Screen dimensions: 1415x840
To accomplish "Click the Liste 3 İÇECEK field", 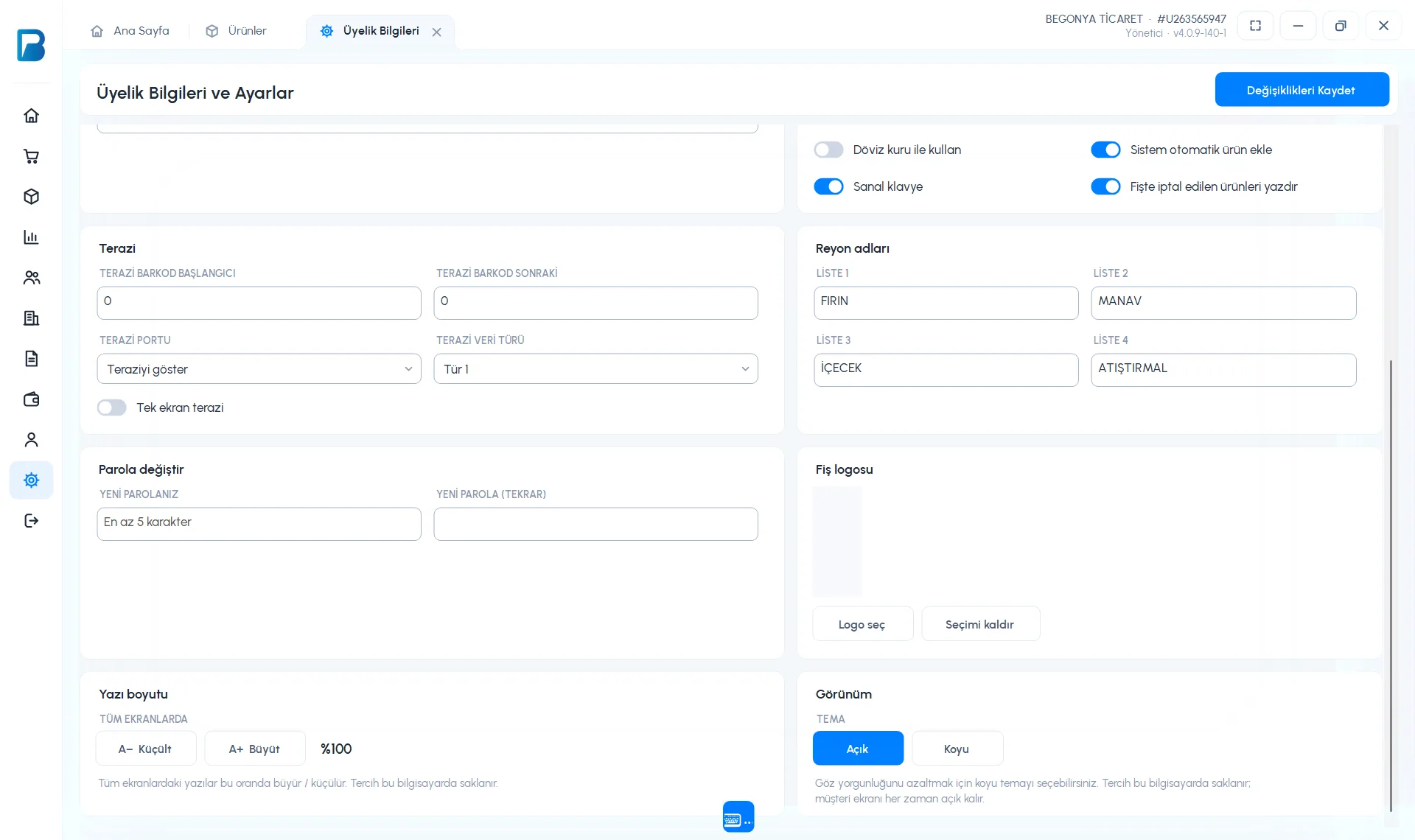I will (x=946, y=370).
